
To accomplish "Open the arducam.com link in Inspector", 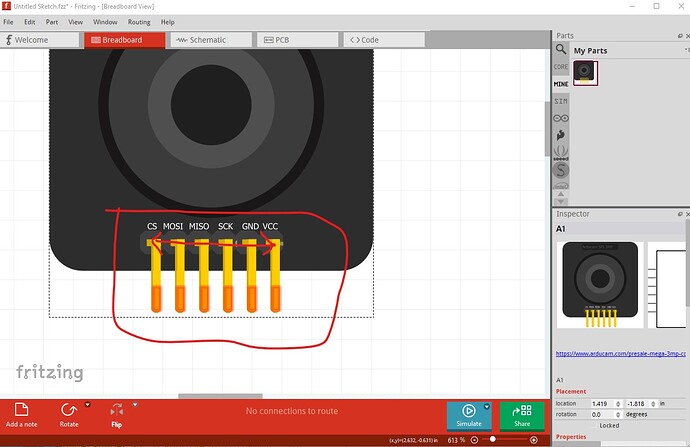I will (620, 353).
